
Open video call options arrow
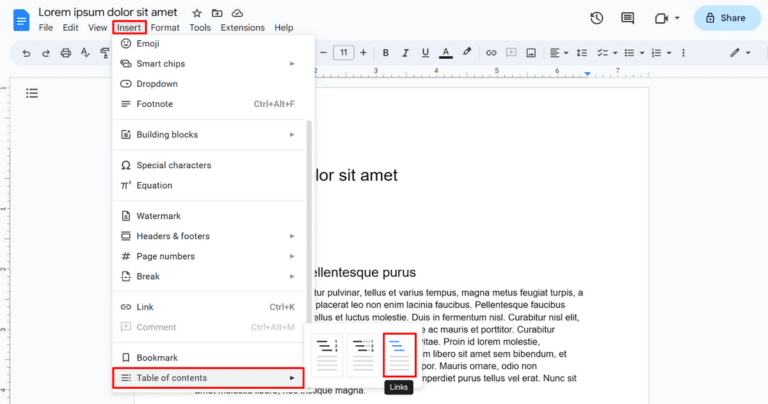pos(677,18)
